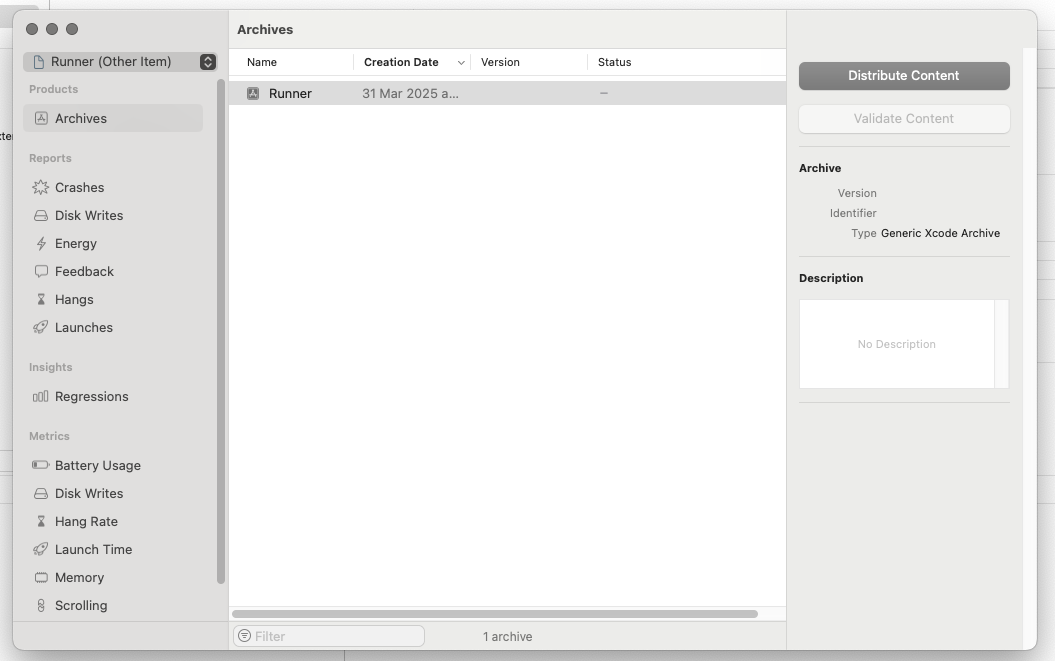Click the Filter text field

click(x=335, y=636)
